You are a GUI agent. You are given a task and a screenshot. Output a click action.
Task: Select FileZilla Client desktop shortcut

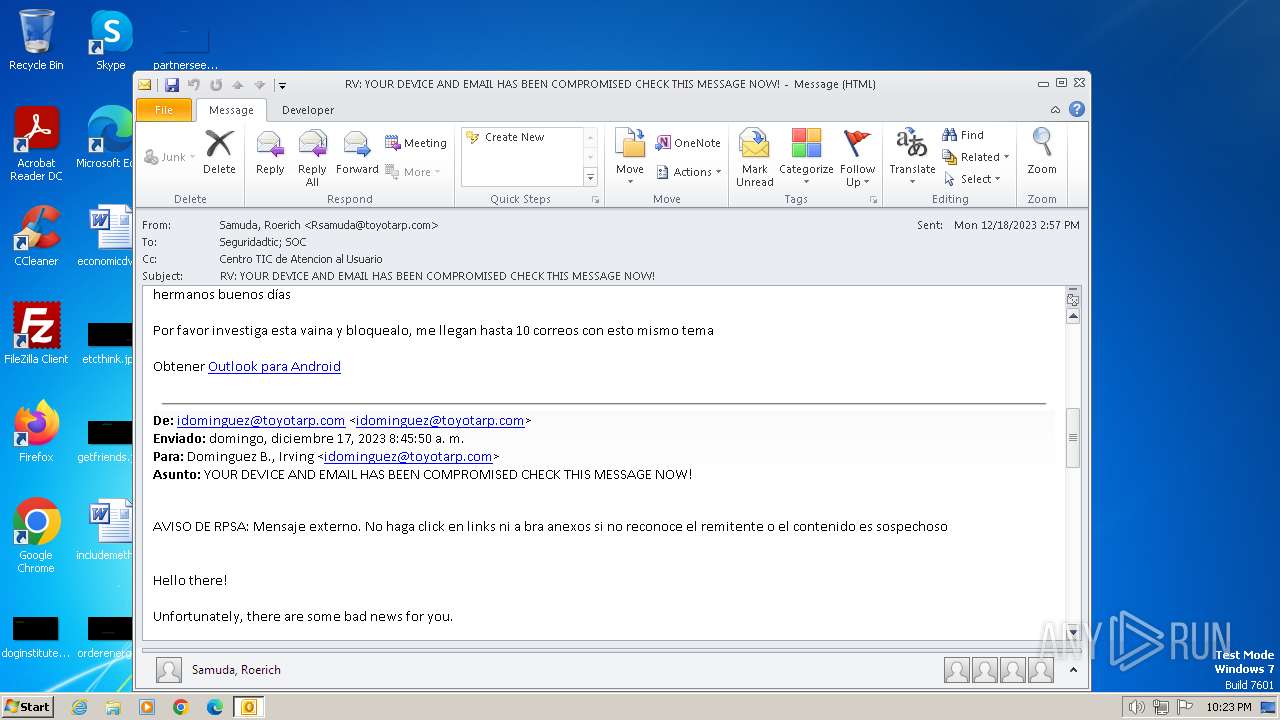click(36, 333)
